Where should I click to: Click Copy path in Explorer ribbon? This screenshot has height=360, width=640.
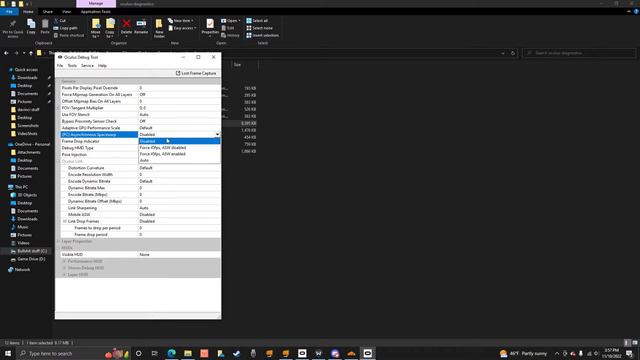coord(65,28)
